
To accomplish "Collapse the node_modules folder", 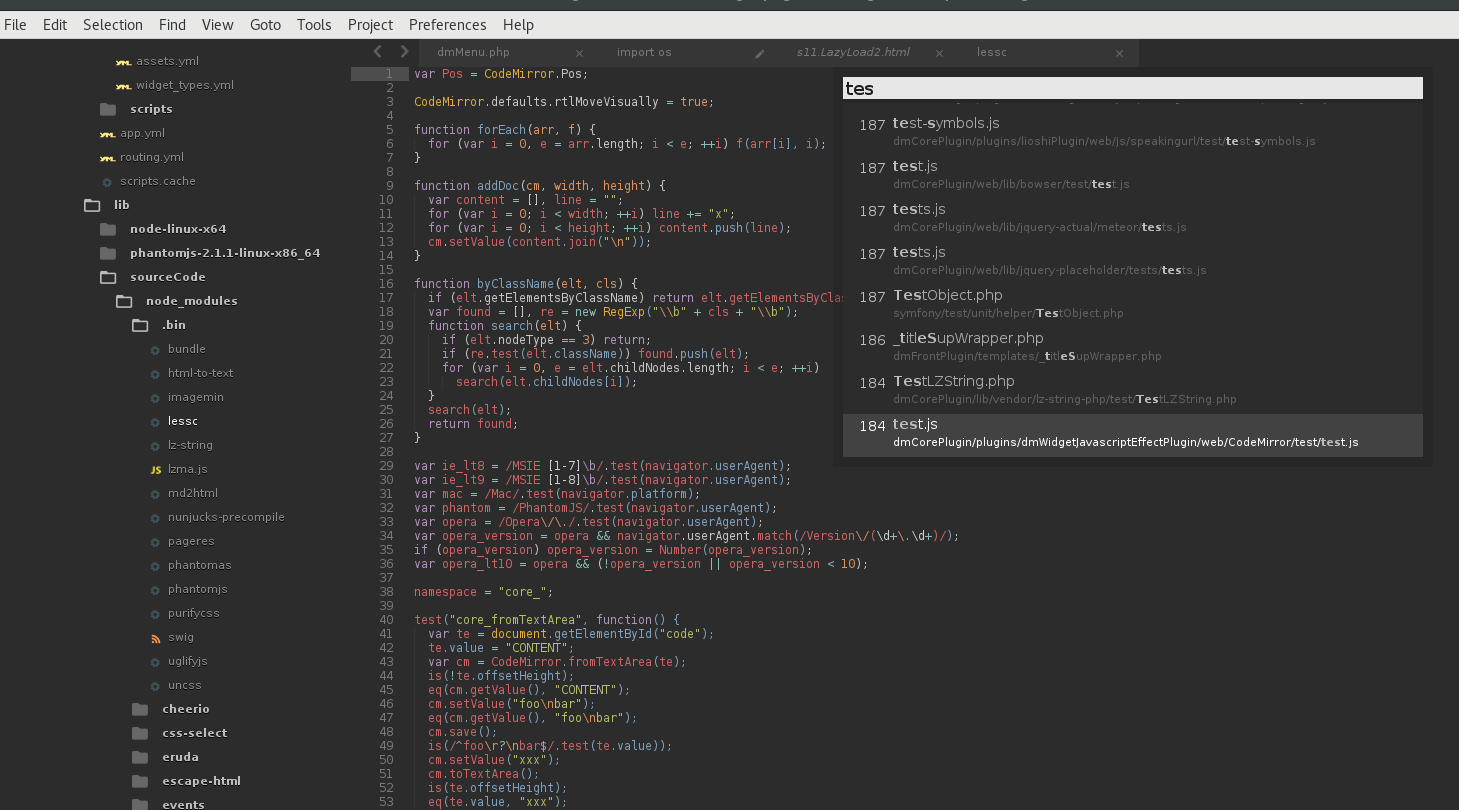I will coord(124,301).
